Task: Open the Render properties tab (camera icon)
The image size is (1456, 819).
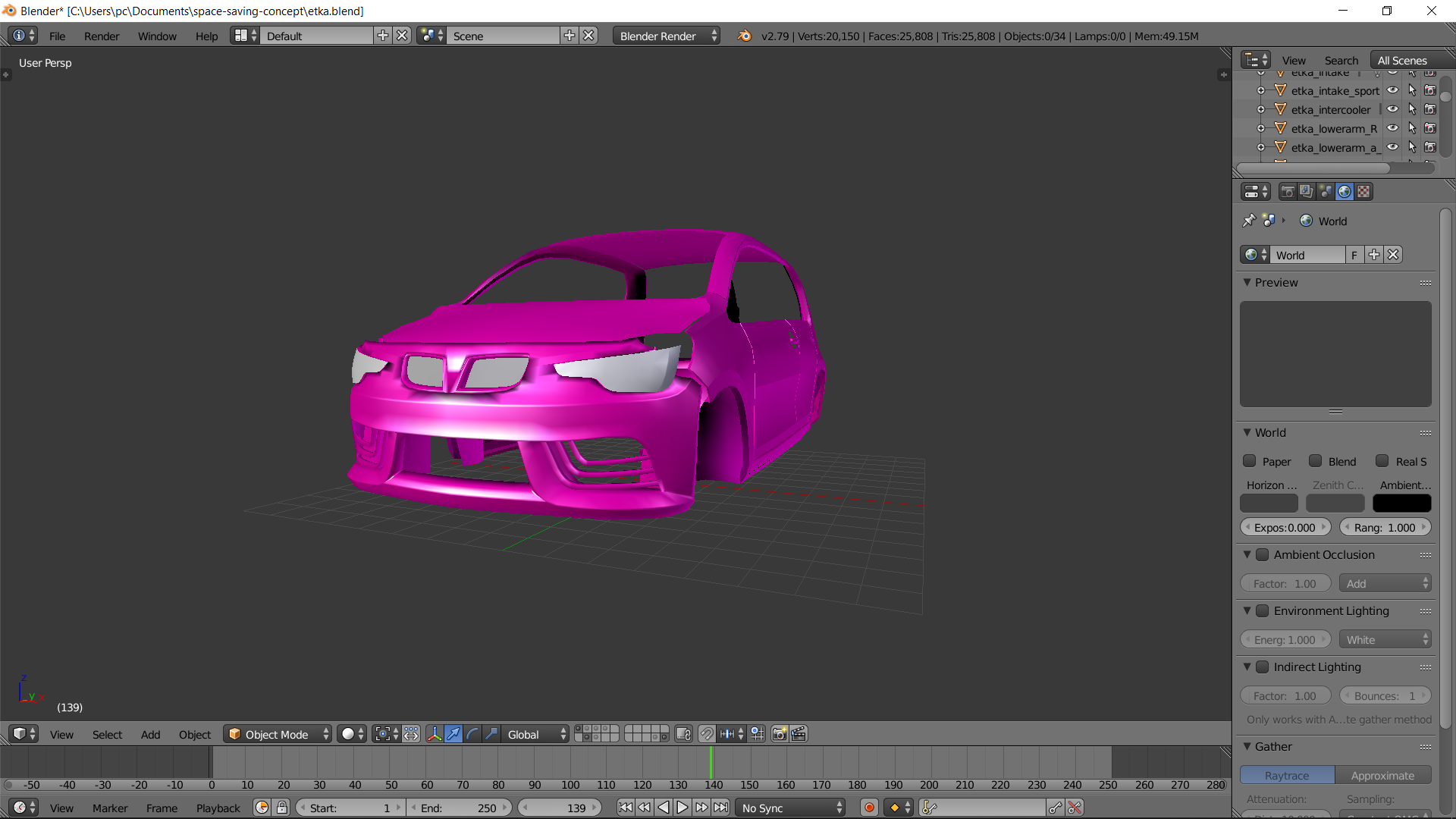Action: point(1287,192)
